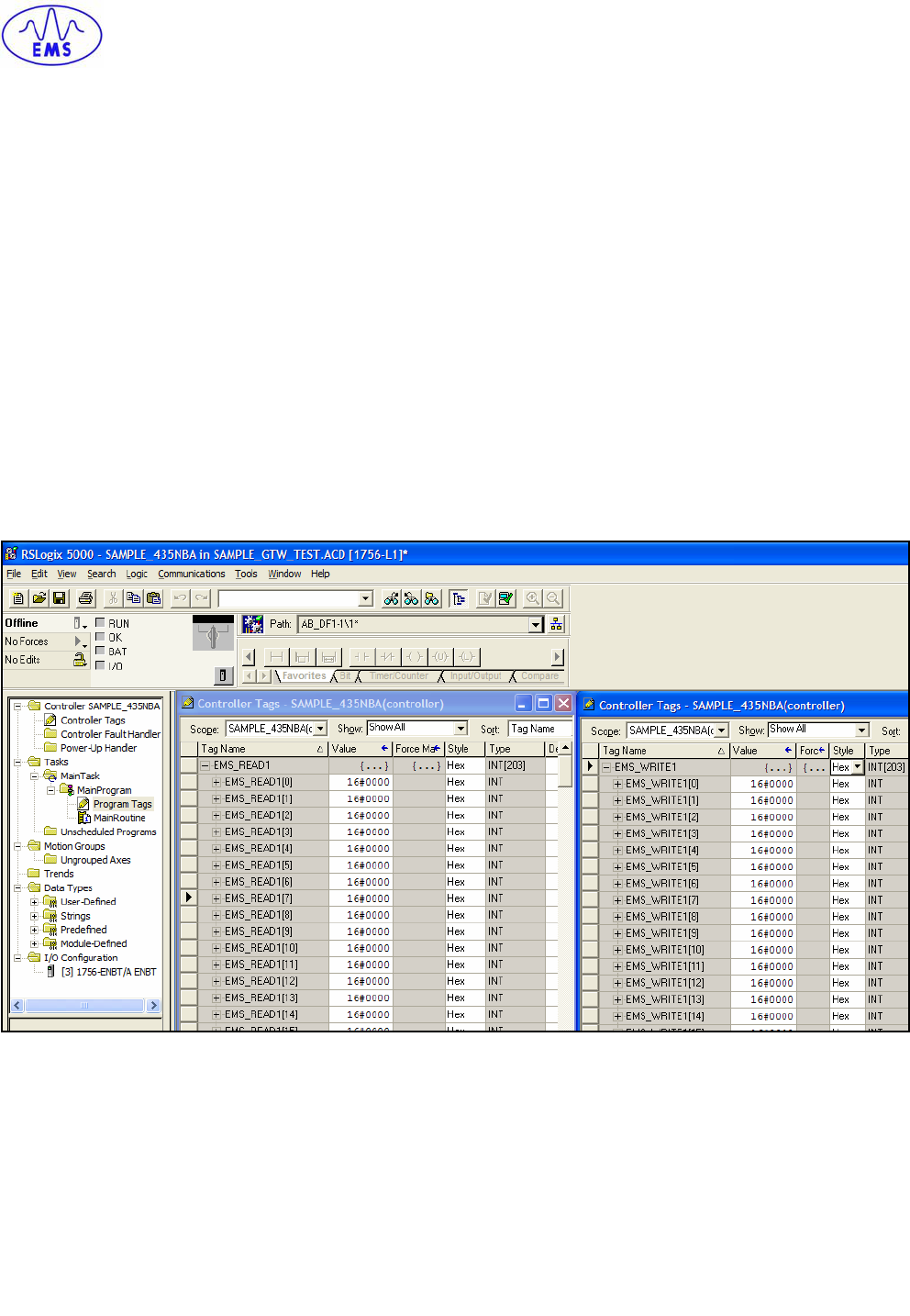
Task: Click the organizer horizontal scrollbar right arrow
Action: 153,1006
